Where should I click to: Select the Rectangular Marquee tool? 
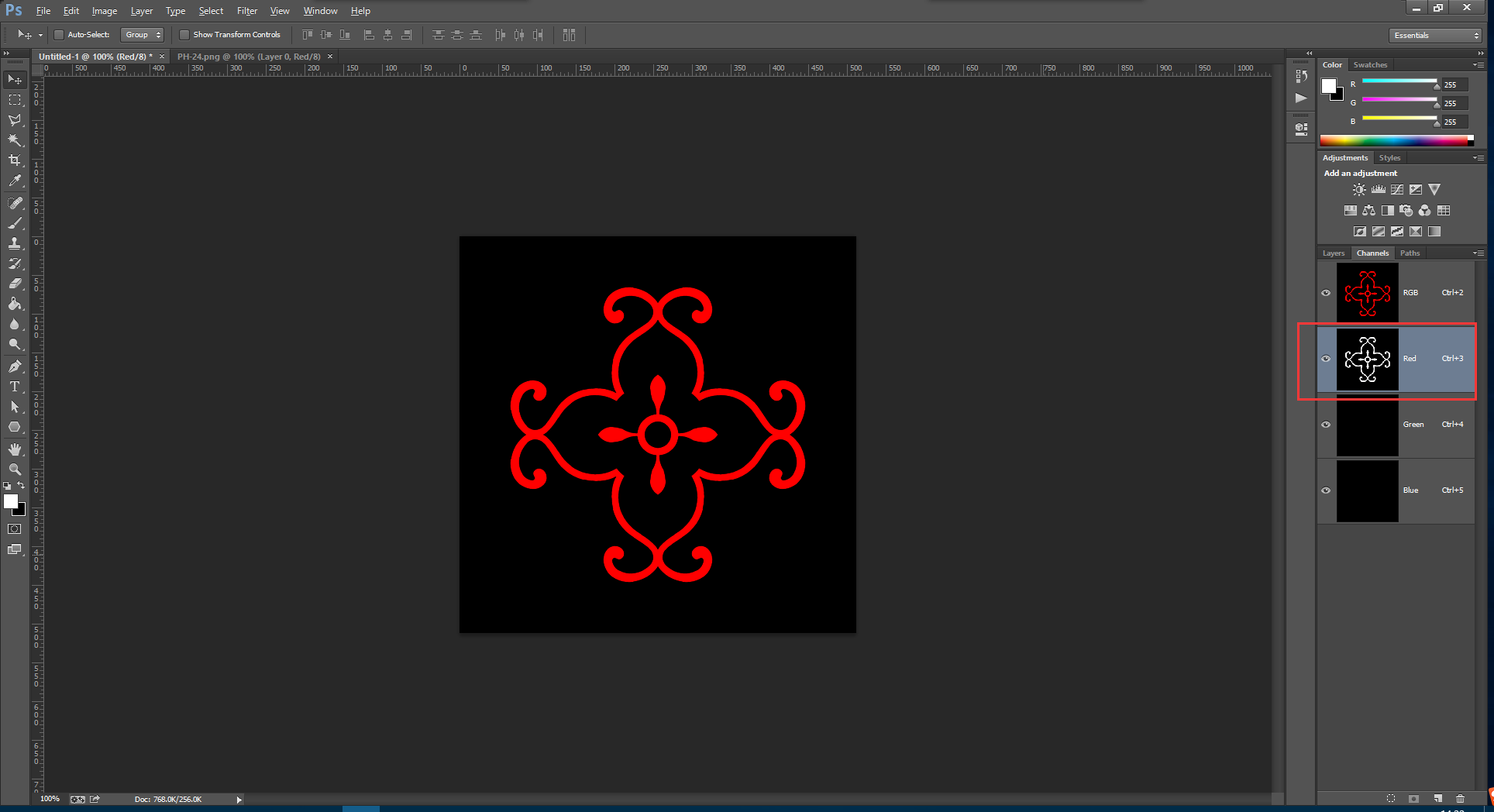[x=15, y=100]
